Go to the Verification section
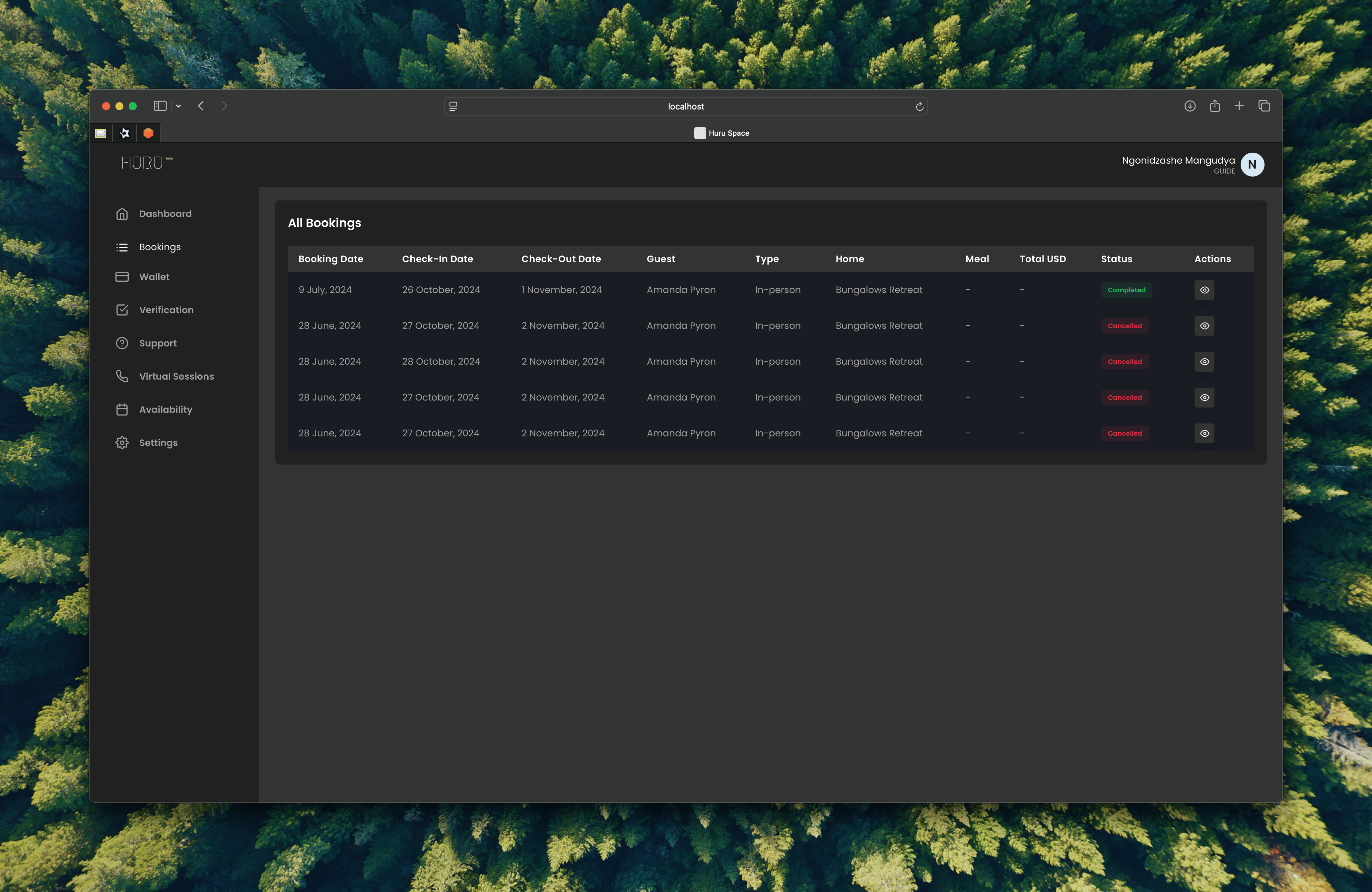The image size is (1372, 892). (x=166, y=310)
